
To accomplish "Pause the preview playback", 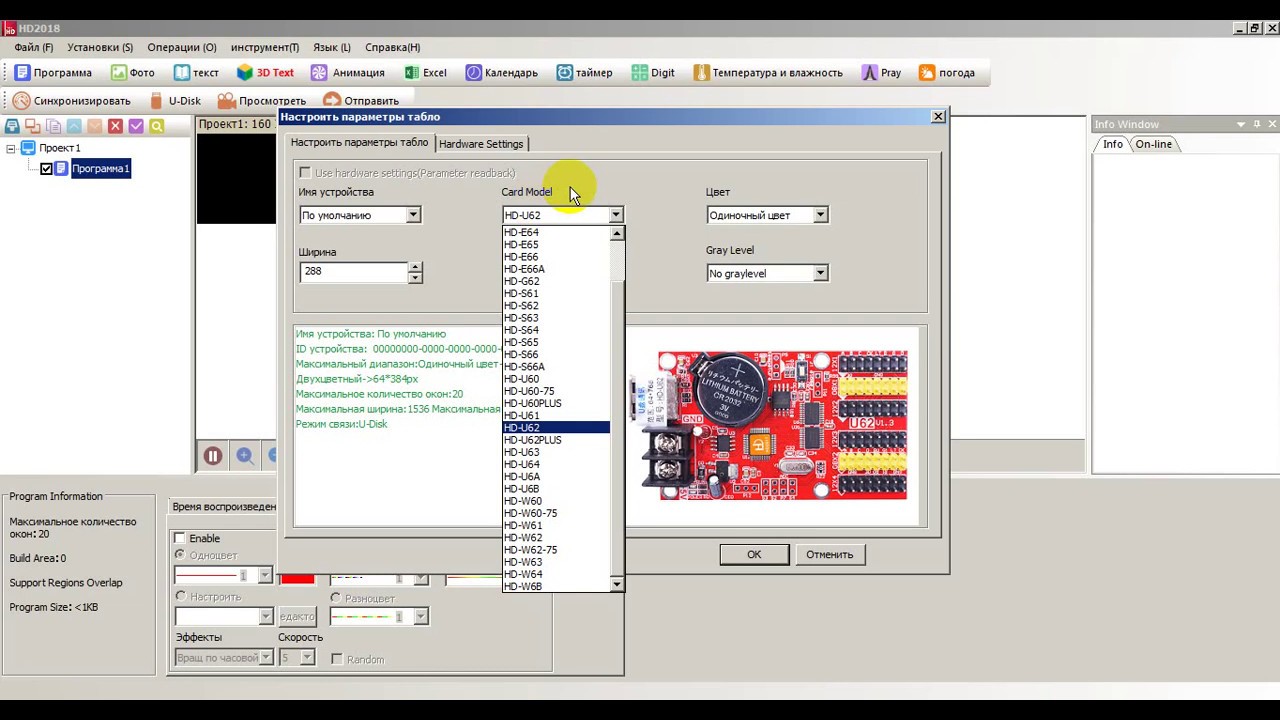I will (212, 456).
